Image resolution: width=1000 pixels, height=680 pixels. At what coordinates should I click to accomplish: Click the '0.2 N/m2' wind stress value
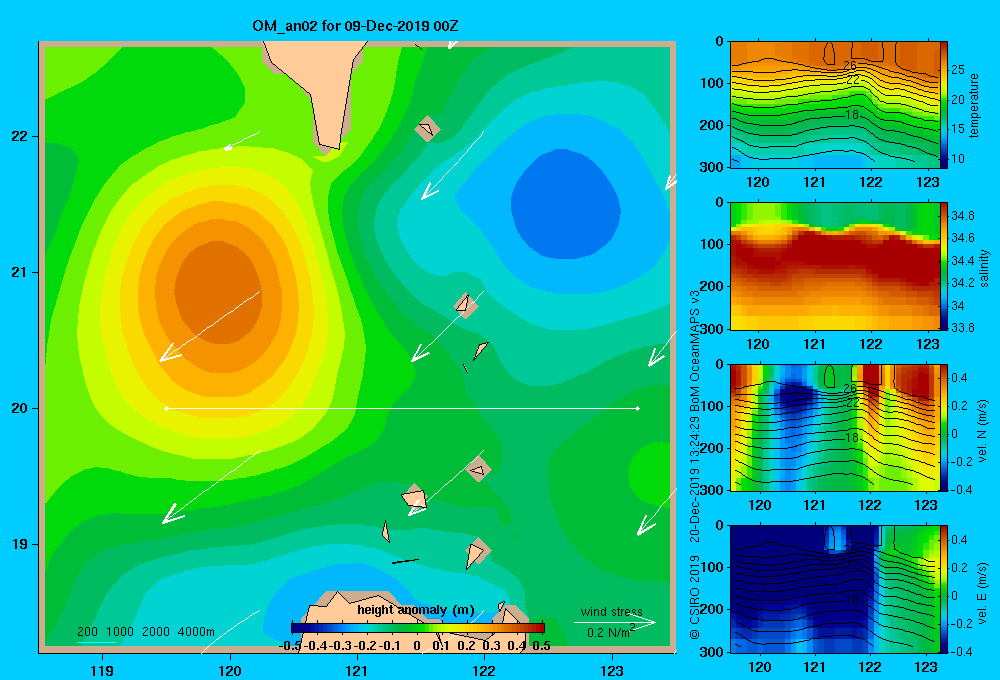(x=610, y=632)
